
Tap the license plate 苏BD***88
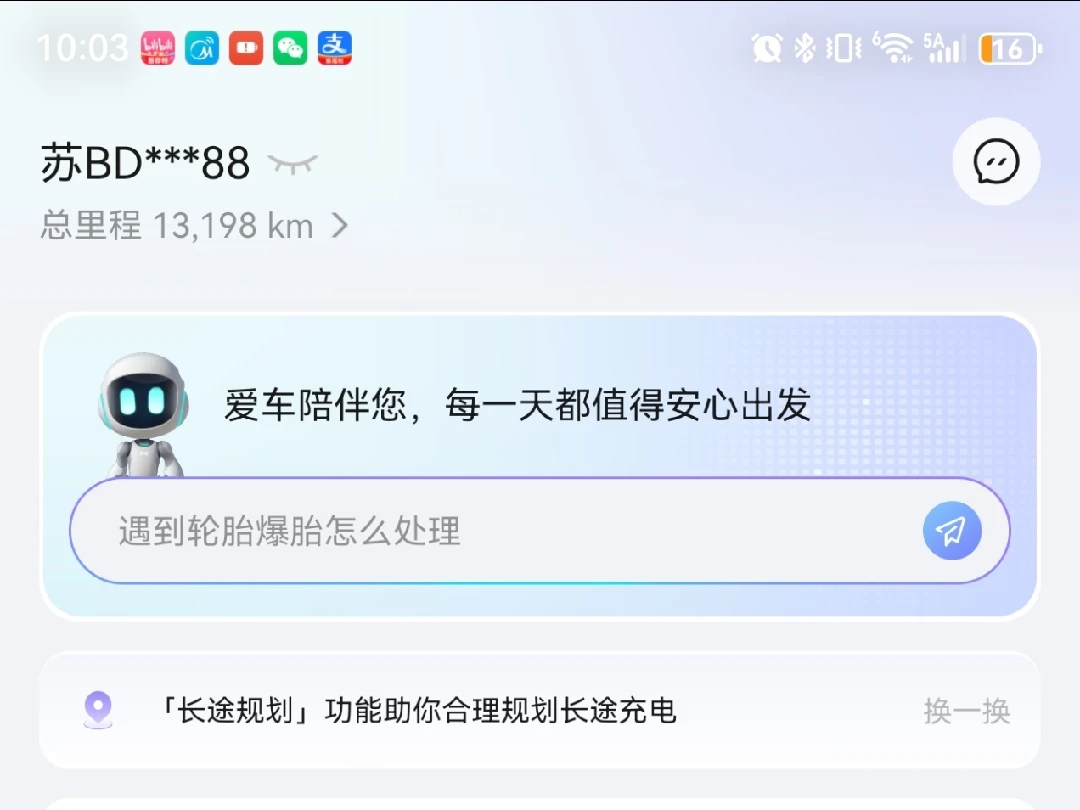pos(145,164)
